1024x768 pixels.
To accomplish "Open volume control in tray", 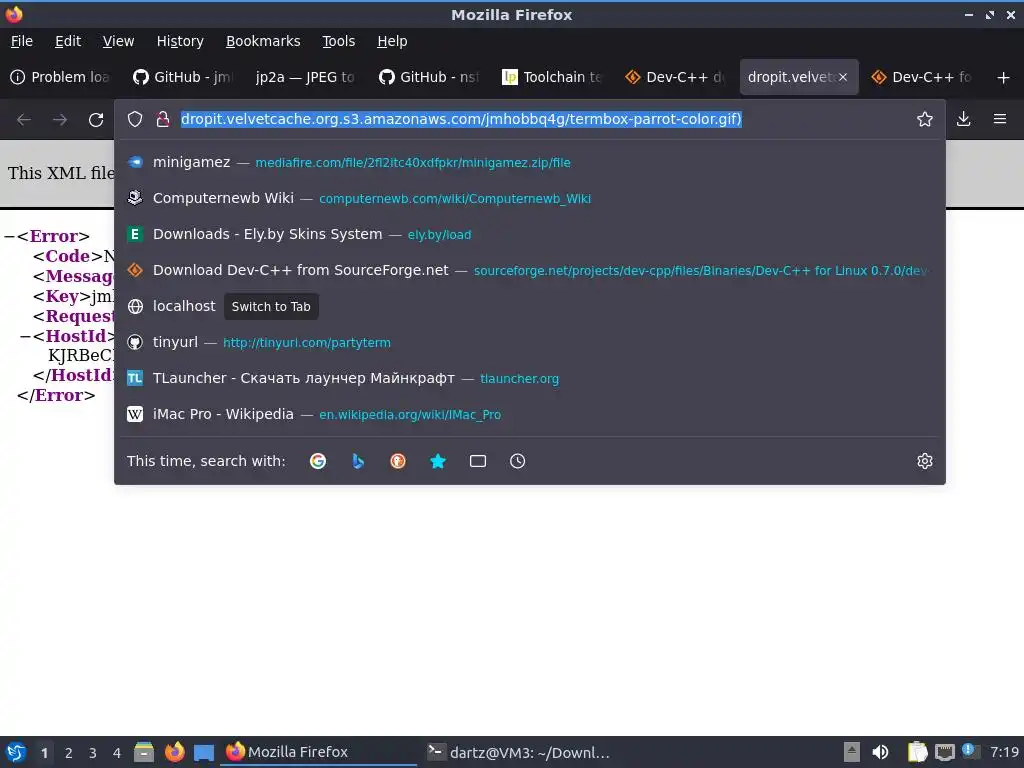I will tap(880, 752).
